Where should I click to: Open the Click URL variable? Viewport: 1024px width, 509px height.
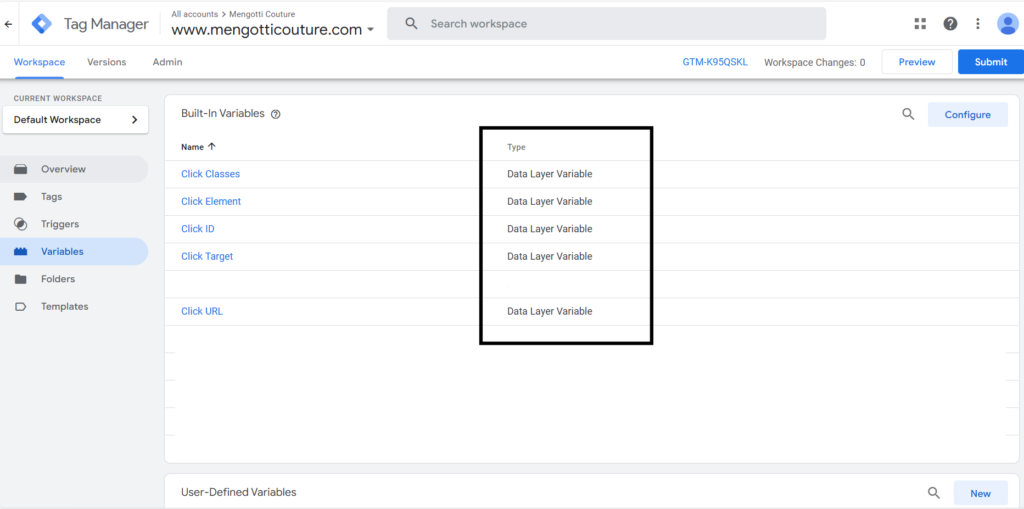click(202, 312)
